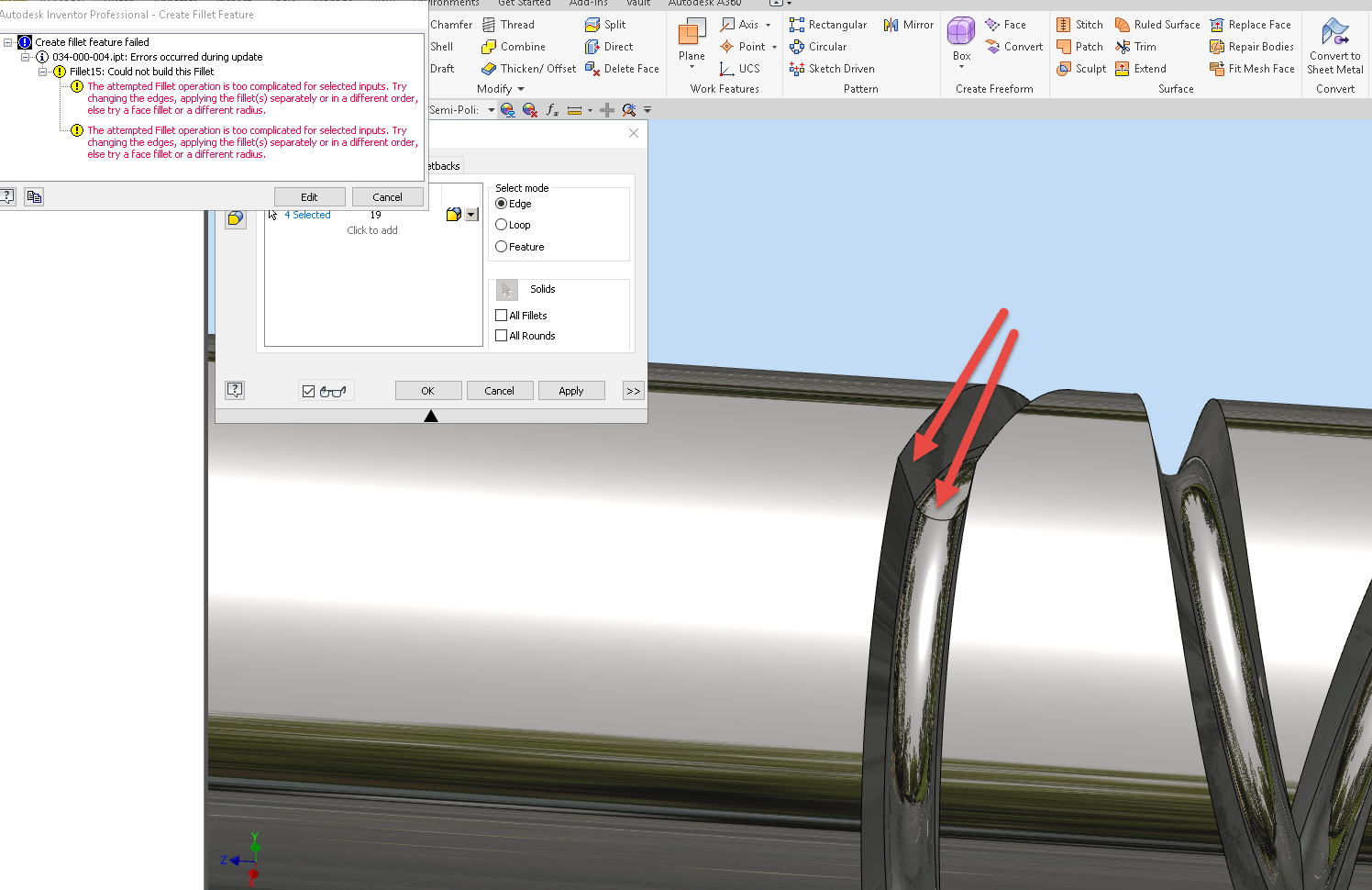Choose the Delete Face tool

622,69
